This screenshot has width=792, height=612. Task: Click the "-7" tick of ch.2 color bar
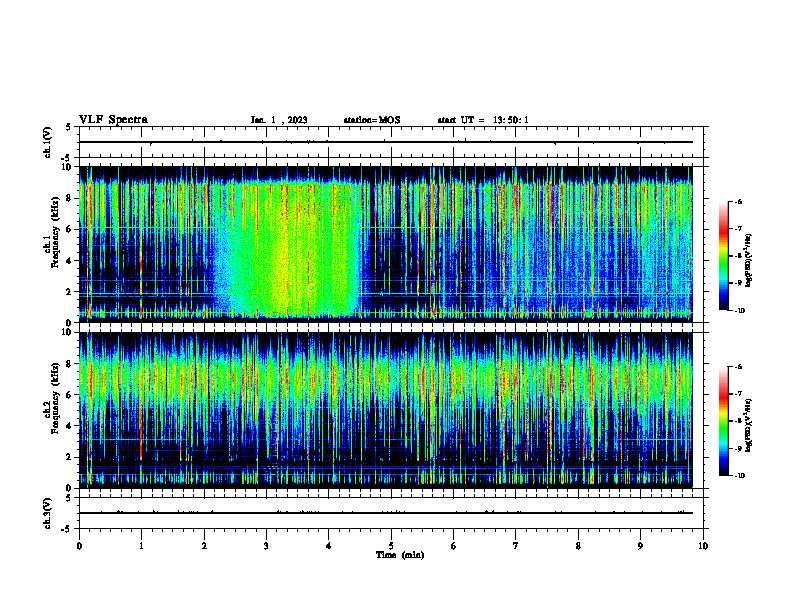(738, 394)
